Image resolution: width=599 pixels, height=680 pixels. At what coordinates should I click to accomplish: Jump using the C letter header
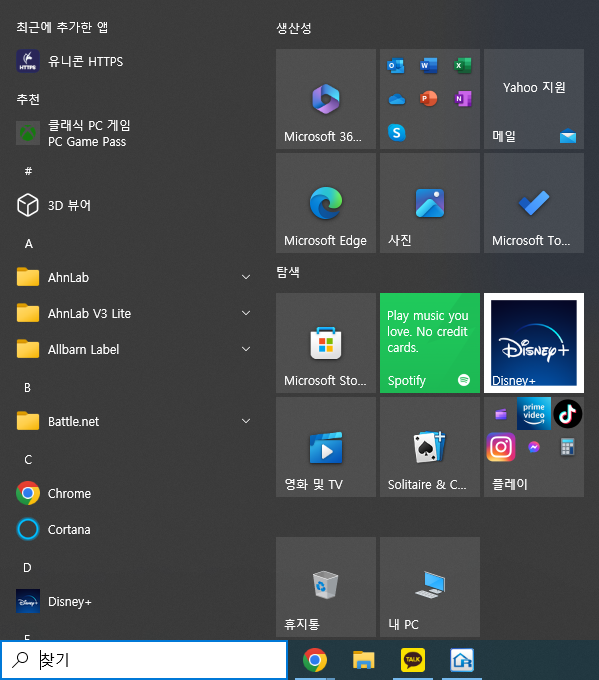coord(28,459)
